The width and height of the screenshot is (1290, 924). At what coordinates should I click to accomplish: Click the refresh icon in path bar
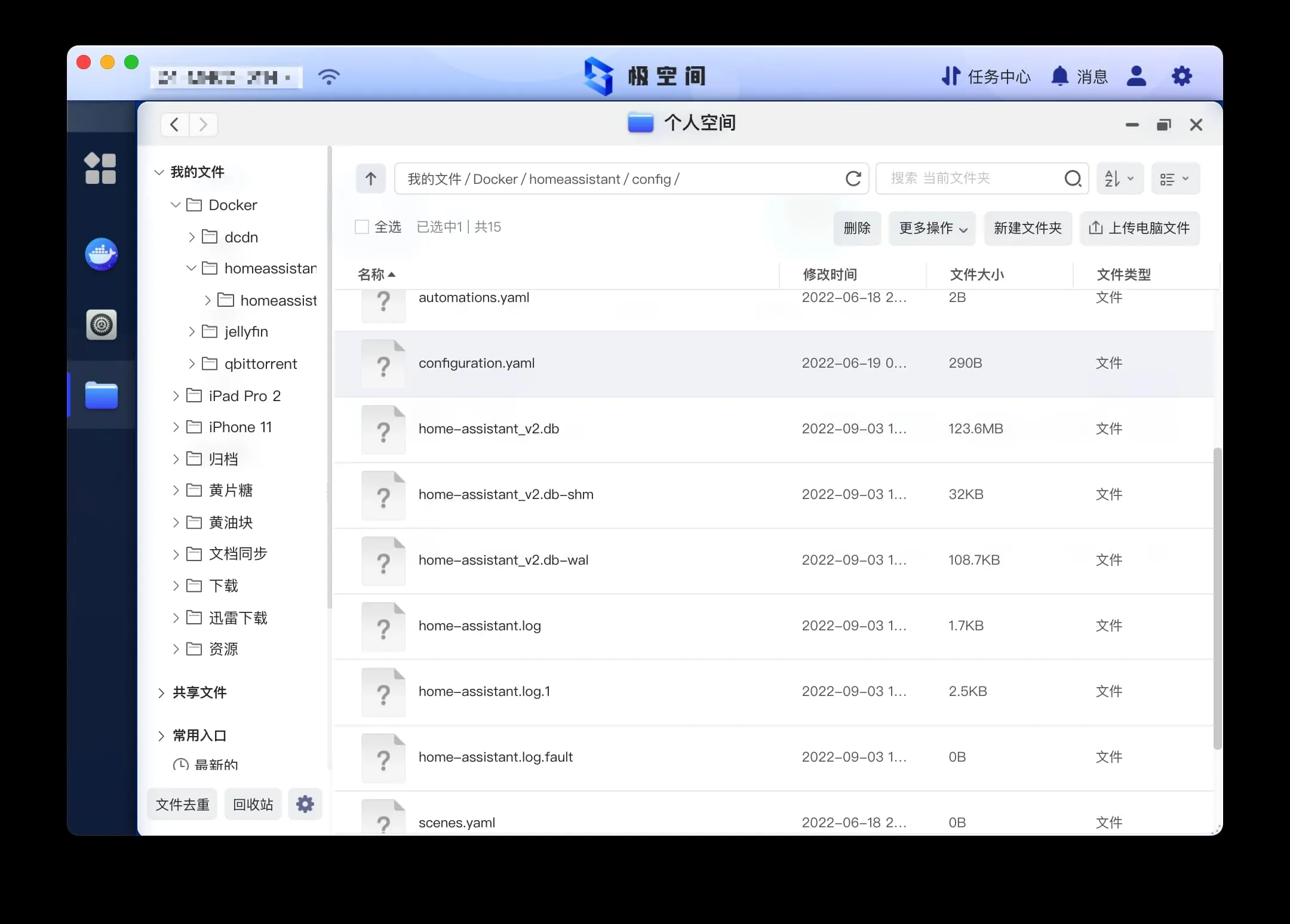853,178
